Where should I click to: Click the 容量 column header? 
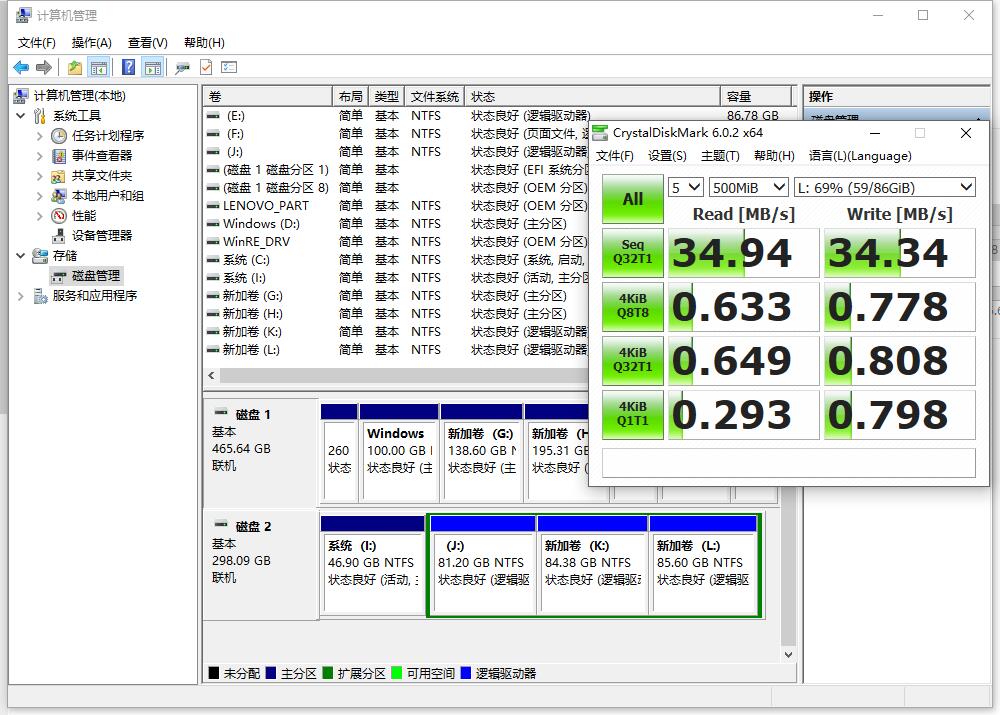756,96
